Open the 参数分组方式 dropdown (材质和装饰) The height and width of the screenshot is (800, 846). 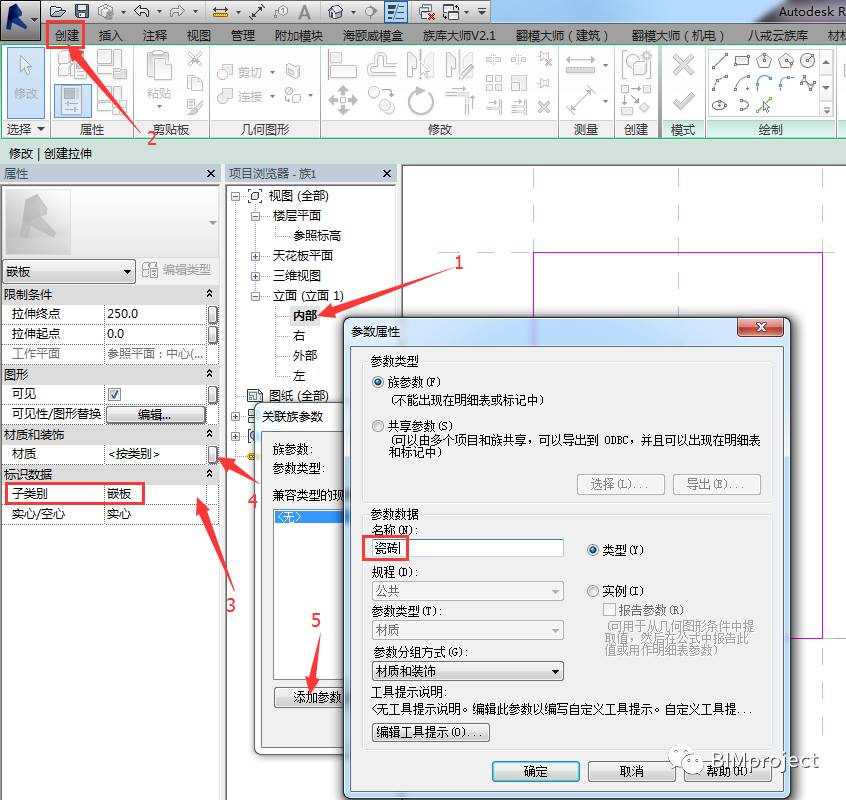coord(468,671)
